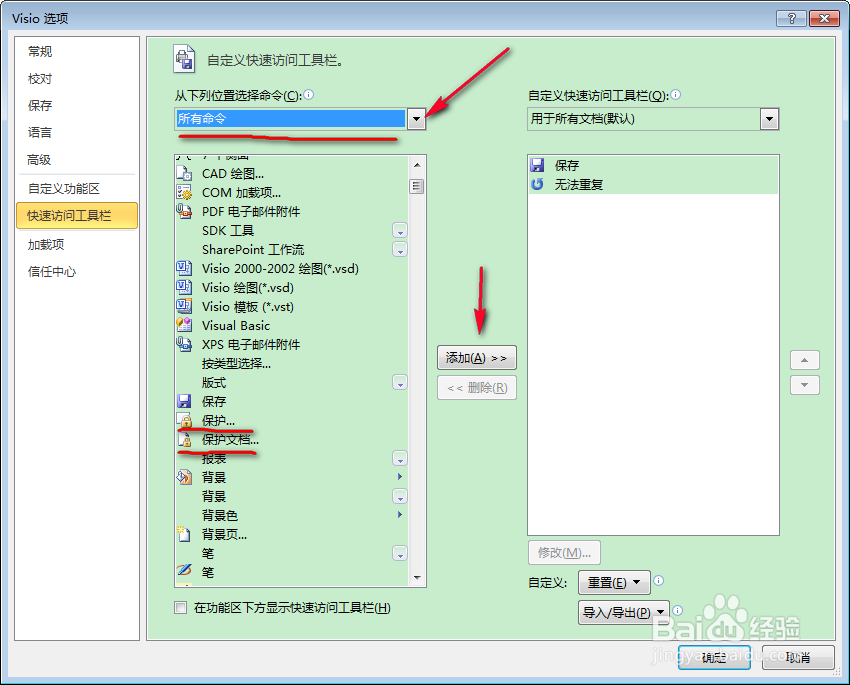Viewport: 850px width, 685px height.
Task: Click the commands list scroll up arrow
Action: 417,165
